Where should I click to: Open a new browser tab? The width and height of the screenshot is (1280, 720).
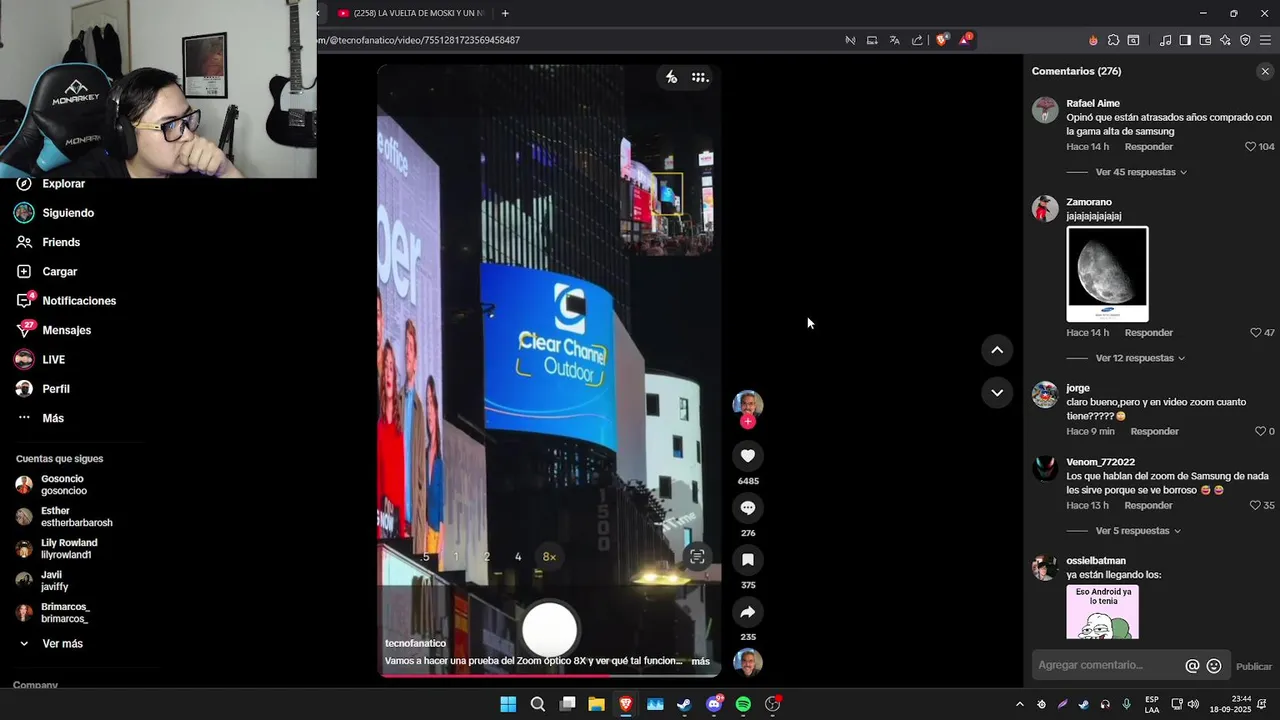click(x=505, y=13)
